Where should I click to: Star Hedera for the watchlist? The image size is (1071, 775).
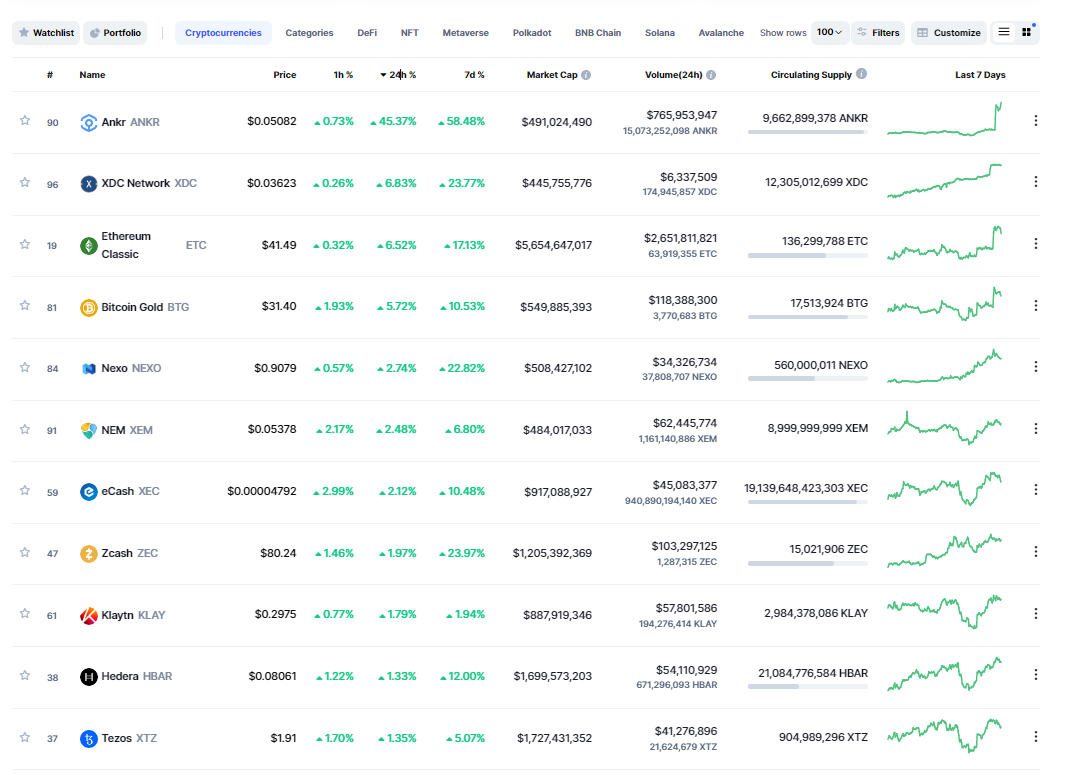coord(25,675)
